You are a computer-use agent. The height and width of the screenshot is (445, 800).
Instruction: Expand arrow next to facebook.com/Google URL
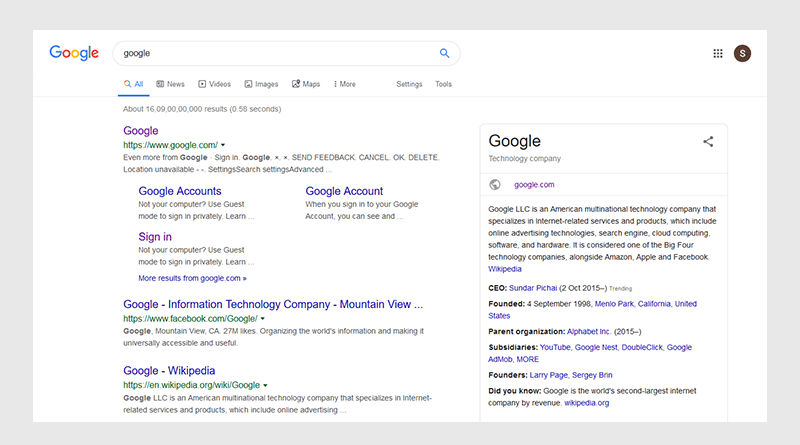[x=263, y=318]
